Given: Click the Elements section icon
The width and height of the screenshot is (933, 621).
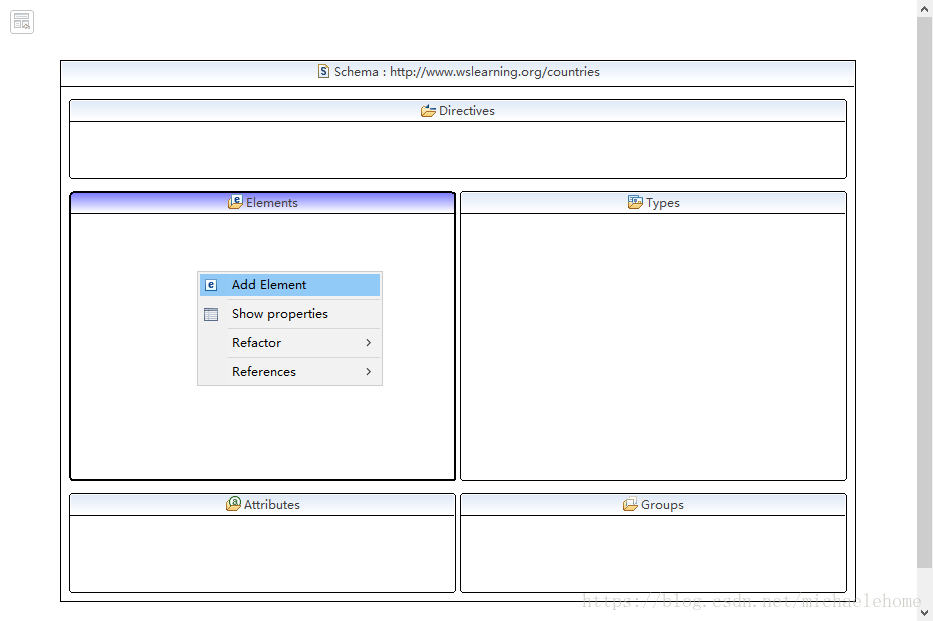Looking at the screenshot, I should click(x=235, y=202).
